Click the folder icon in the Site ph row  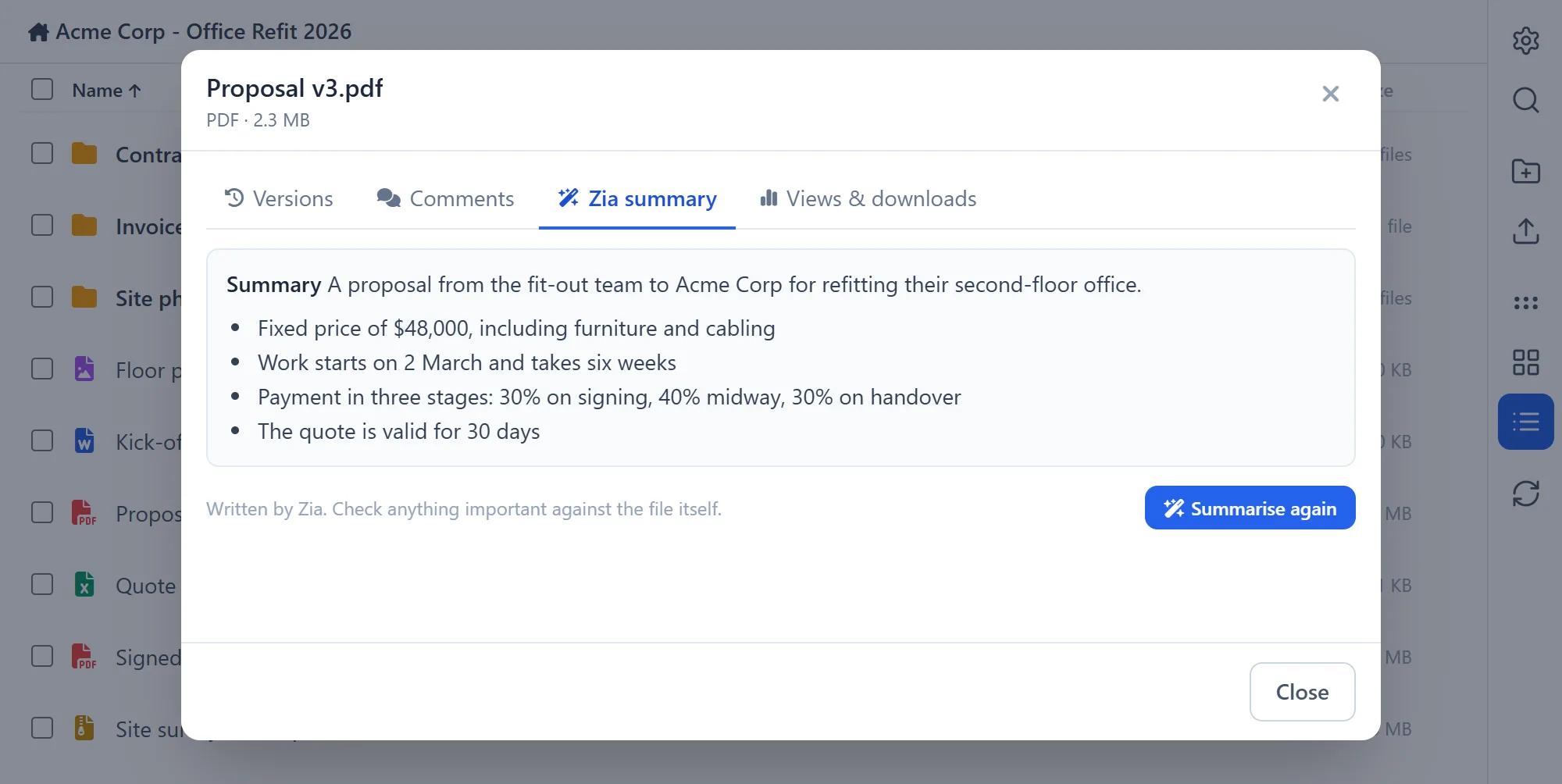point(84,298)
